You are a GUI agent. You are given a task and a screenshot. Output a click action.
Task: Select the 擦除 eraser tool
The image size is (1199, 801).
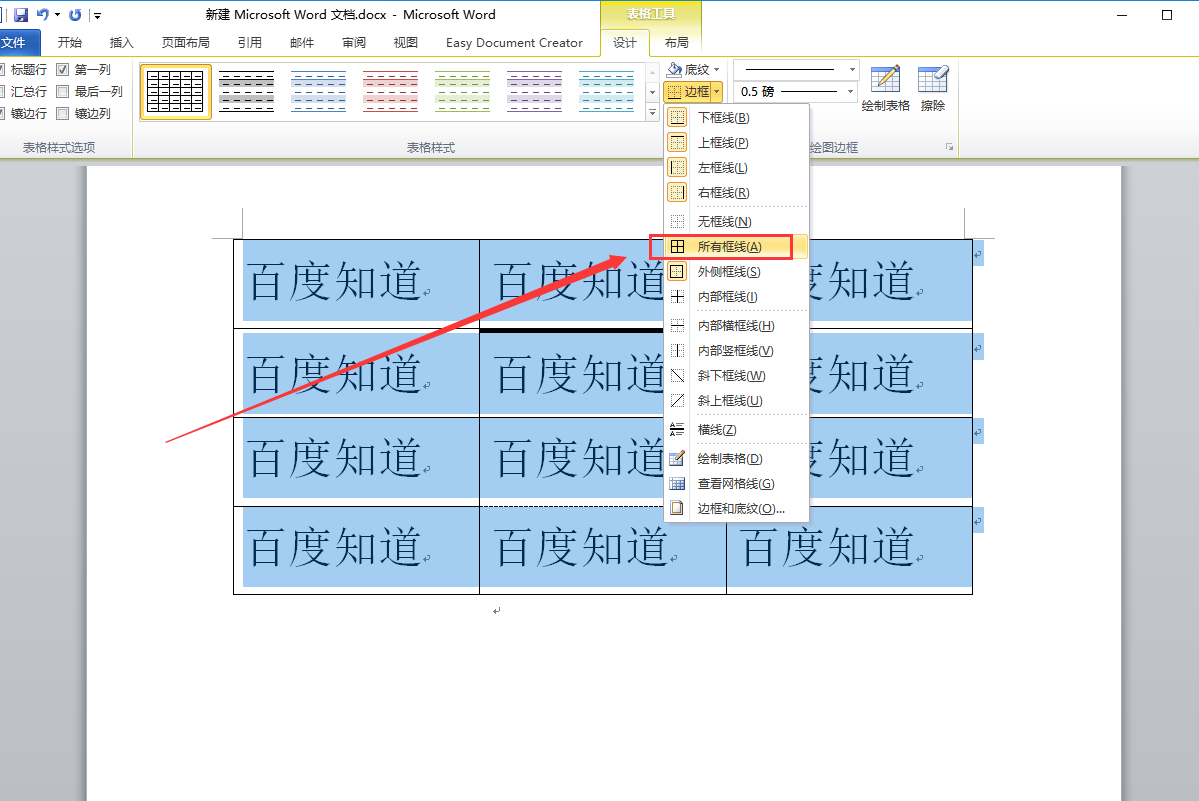coord(933,89)
